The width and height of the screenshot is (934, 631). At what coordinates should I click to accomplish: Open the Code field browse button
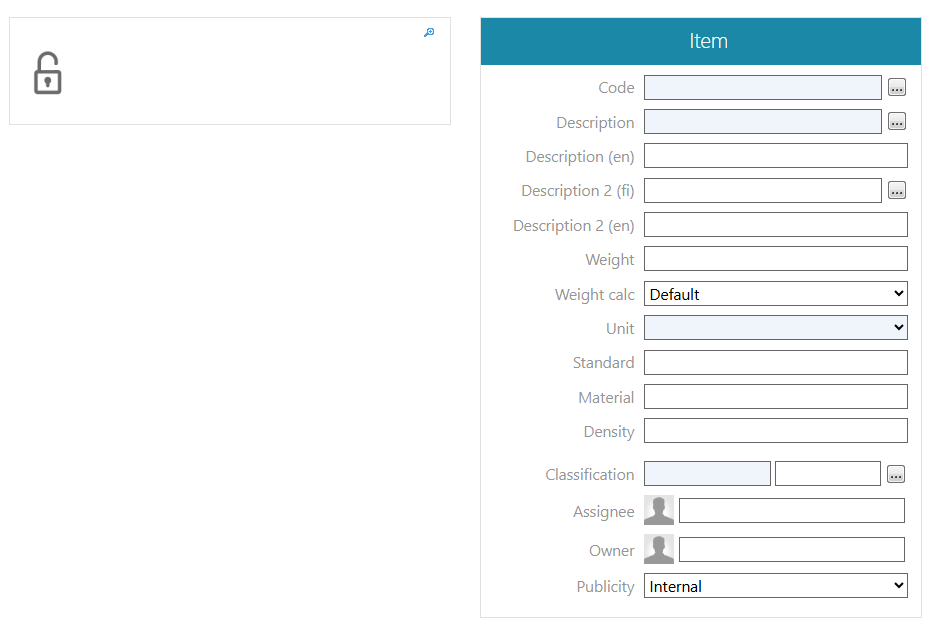pyautogui.click(x=896, y=88)
